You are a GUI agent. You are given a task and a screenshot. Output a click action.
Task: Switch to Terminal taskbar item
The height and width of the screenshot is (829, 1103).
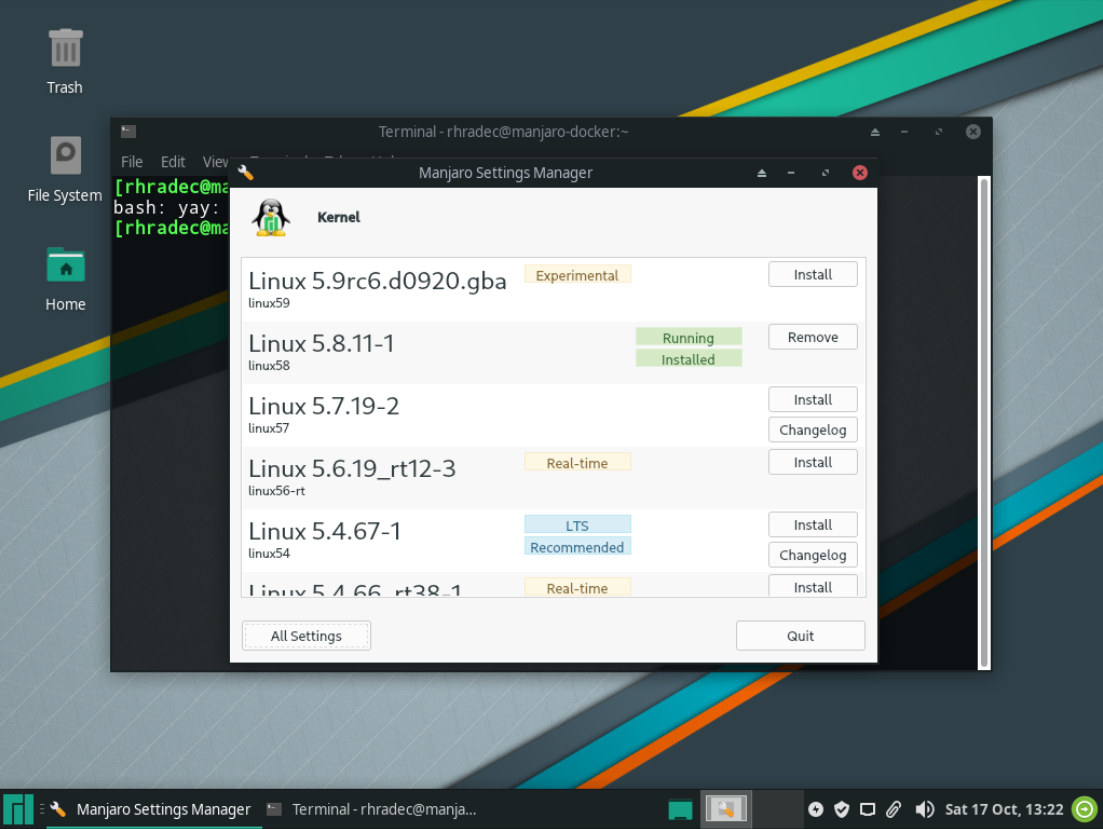point(373,809)
